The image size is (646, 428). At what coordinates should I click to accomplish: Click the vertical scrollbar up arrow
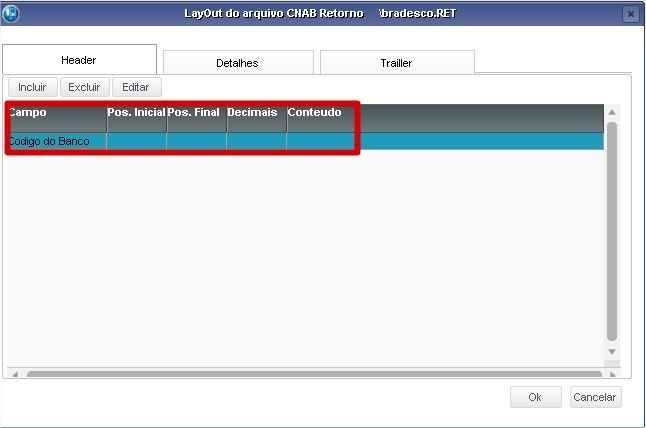[612, 112]
